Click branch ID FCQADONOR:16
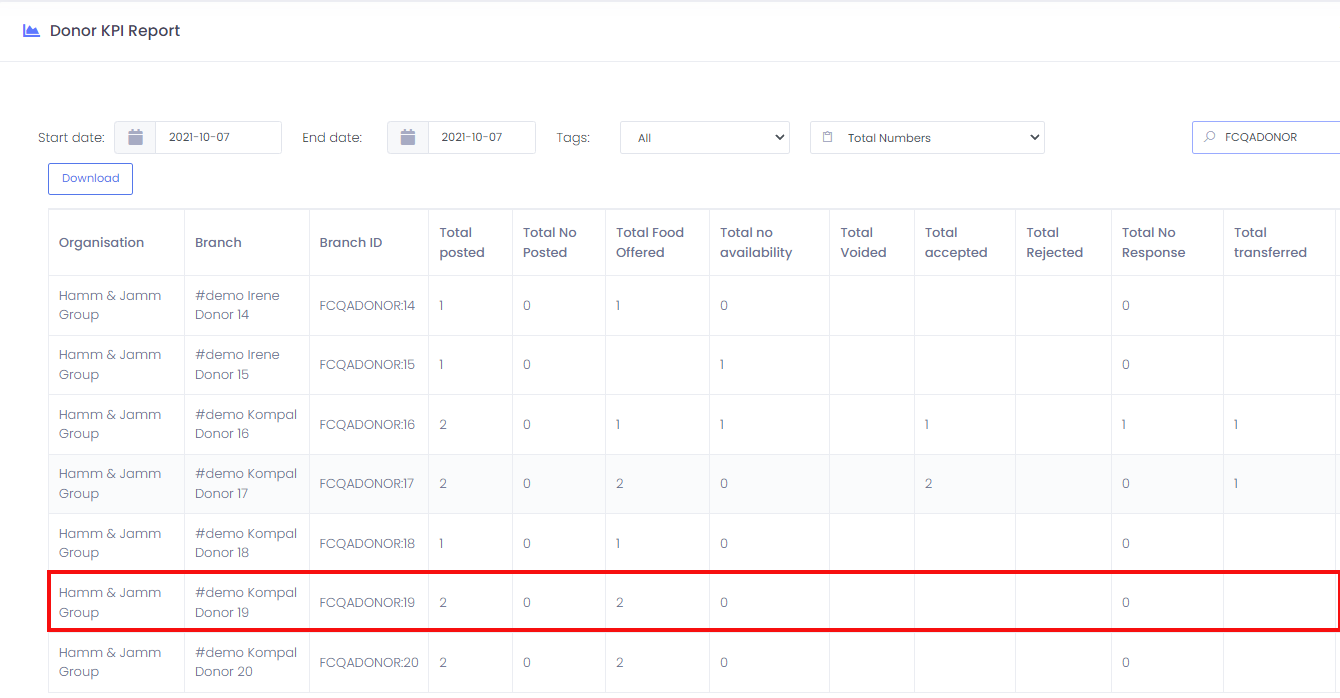 (x=366, y=424)
